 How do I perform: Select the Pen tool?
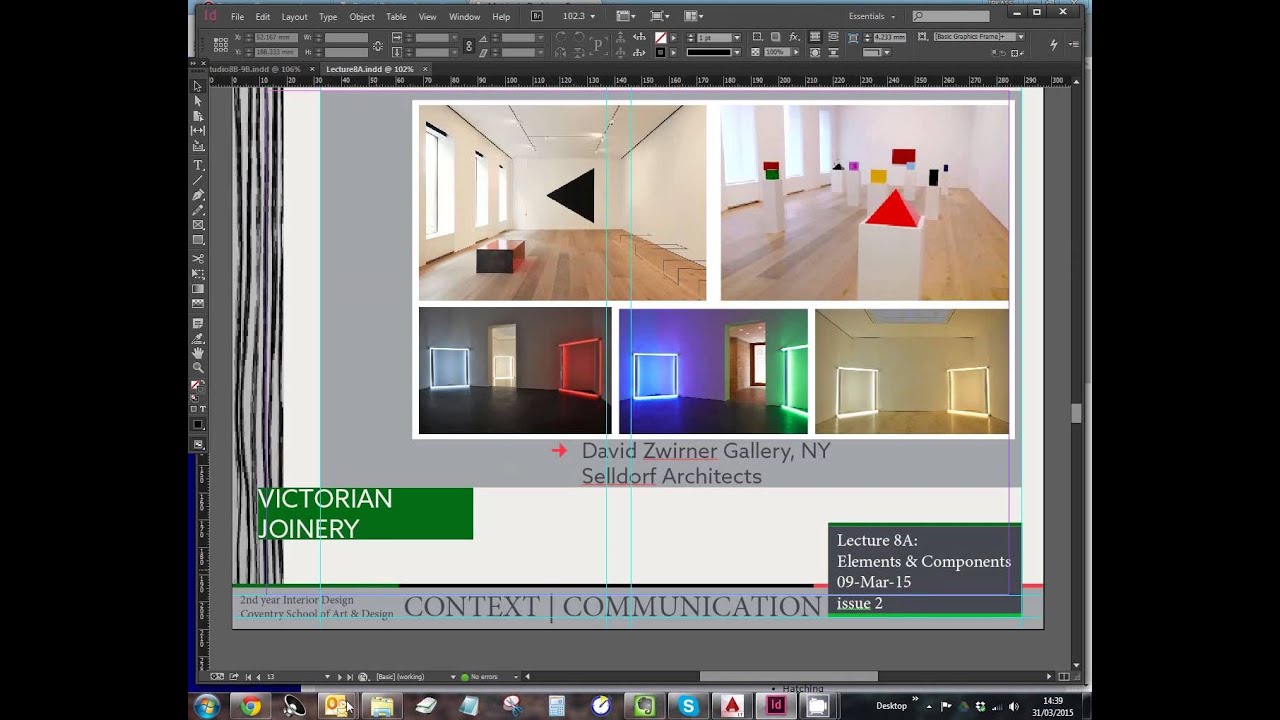coord(198,195)
